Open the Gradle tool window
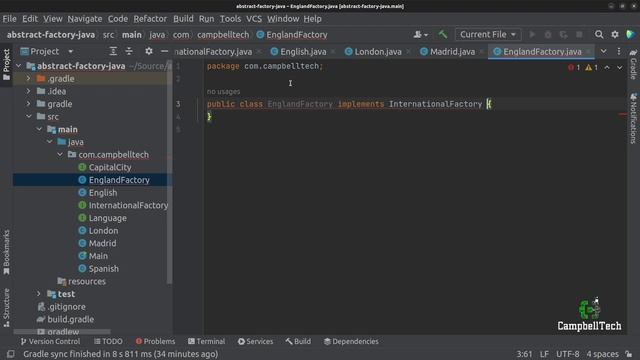640x360 pixels. click(x=633, y=64)
